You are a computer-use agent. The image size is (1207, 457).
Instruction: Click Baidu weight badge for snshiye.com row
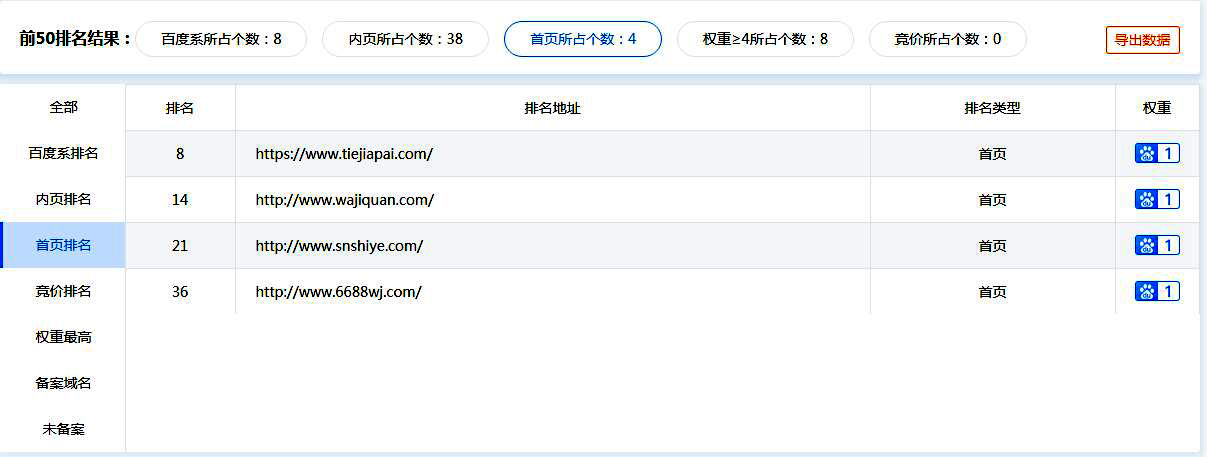tap(1157, 246)
